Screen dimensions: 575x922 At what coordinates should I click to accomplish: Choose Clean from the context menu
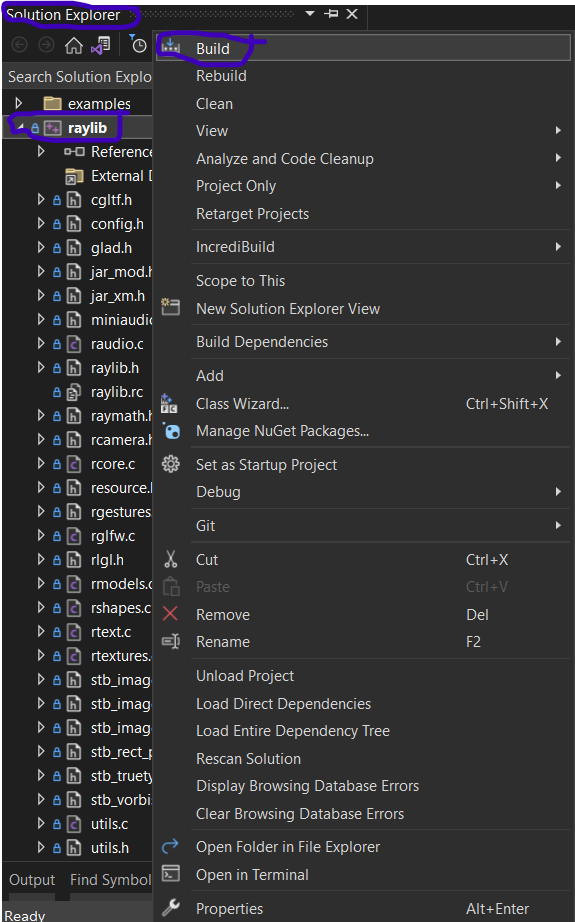click(x=363, y=104)
